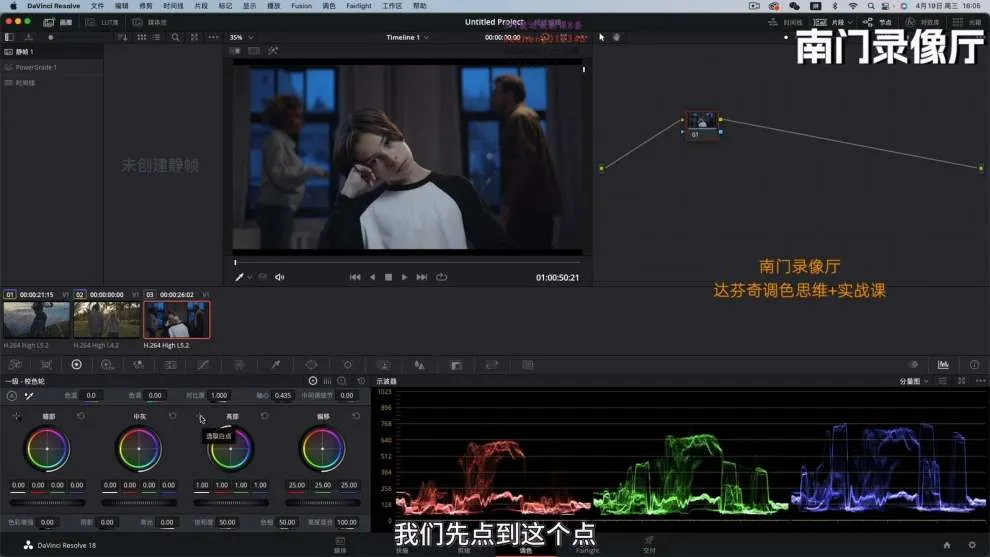Pick white point on Gain wheel
This screenshot has height=557, width=990.
coord(200,417)
